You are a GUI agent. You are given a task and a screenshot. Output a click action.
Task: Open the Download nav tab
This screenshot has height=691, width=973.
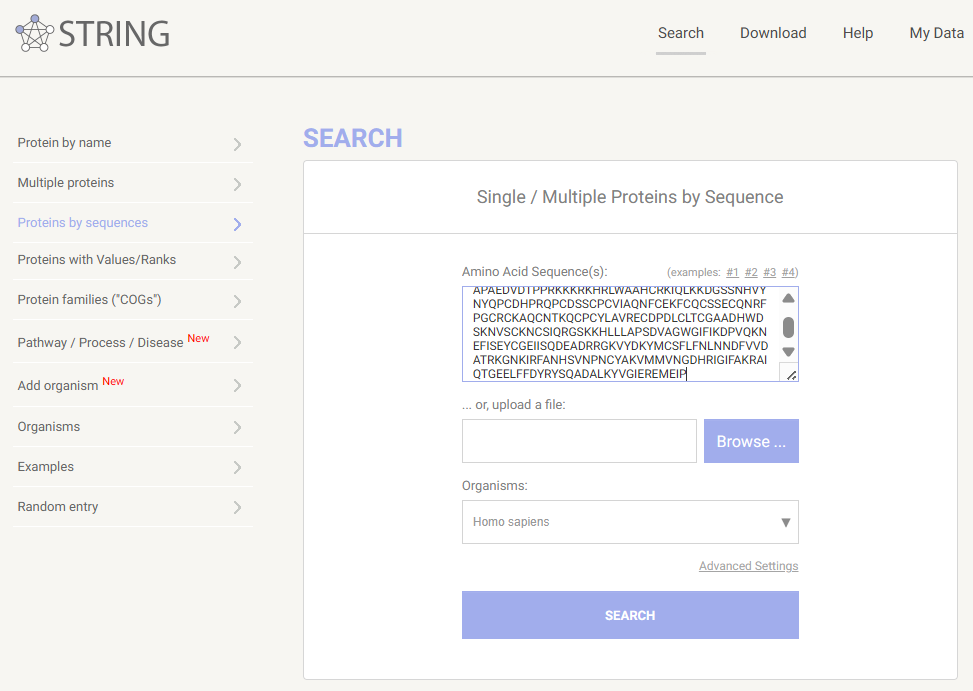click(x=773, y=33)
